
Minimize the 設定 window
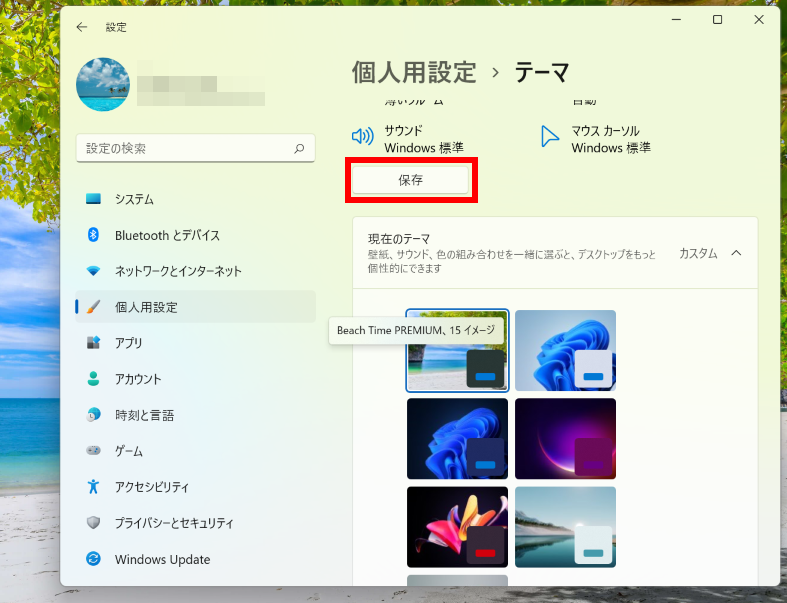pos(677,20)
